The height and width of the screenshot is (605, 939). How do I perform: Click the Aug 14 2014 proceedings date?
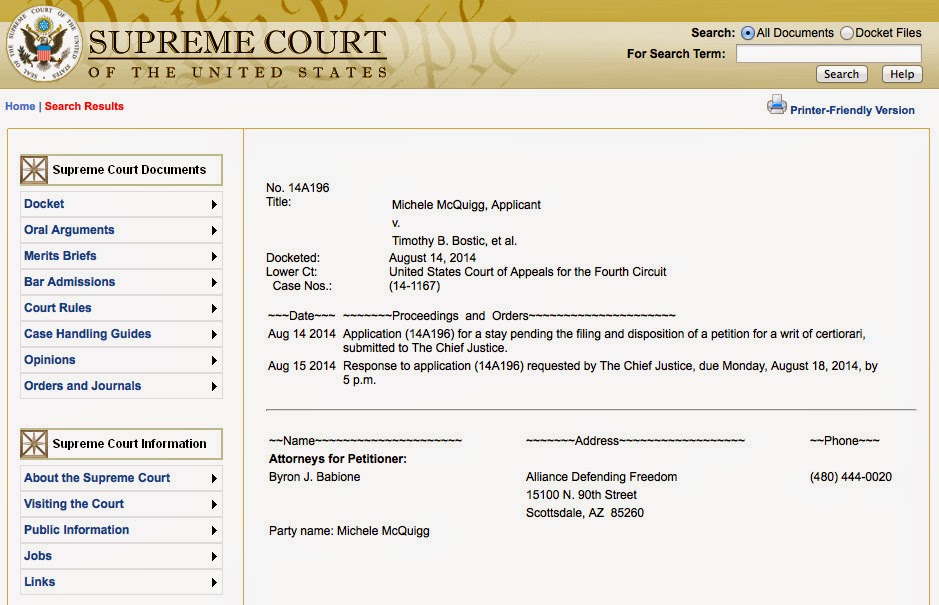pyautogui.click(x=302, y=334)
